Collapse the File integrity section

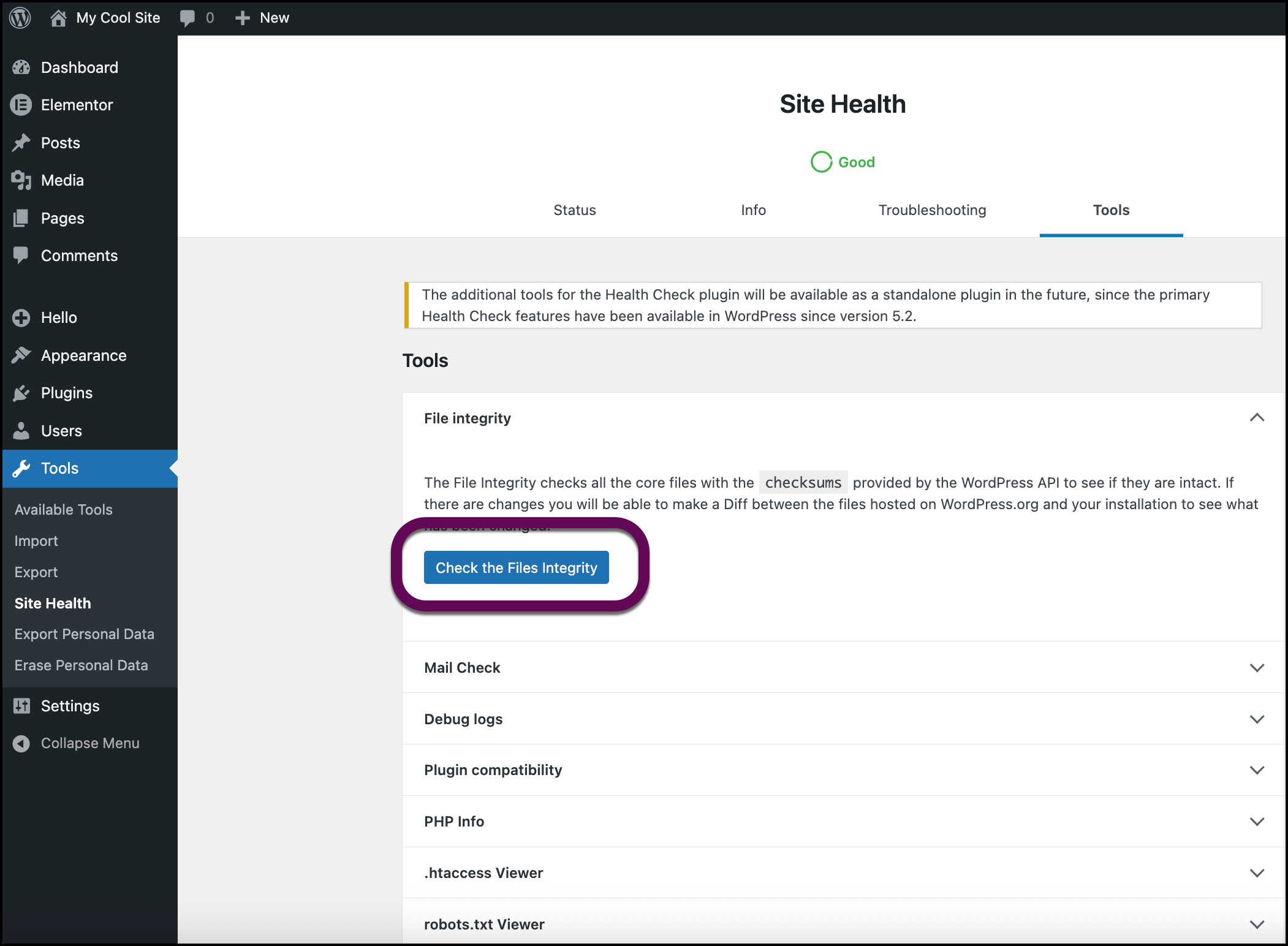[x=1256, y=418]
